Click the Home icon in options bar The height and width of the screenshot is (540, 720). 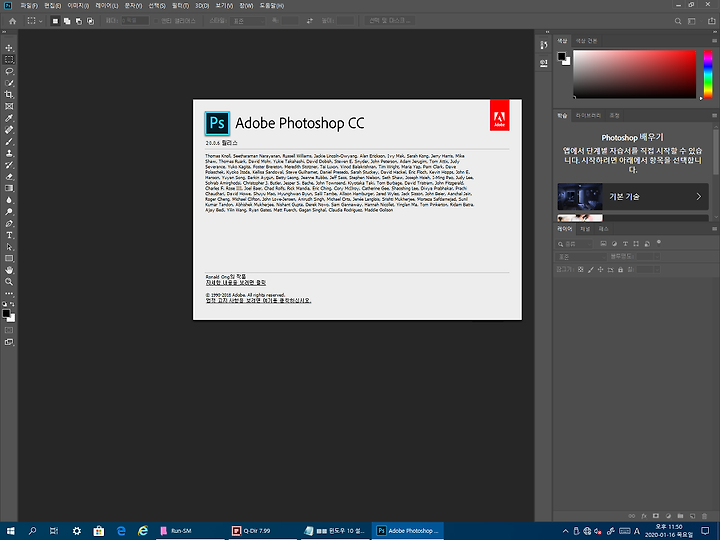(x=12, y=21)
